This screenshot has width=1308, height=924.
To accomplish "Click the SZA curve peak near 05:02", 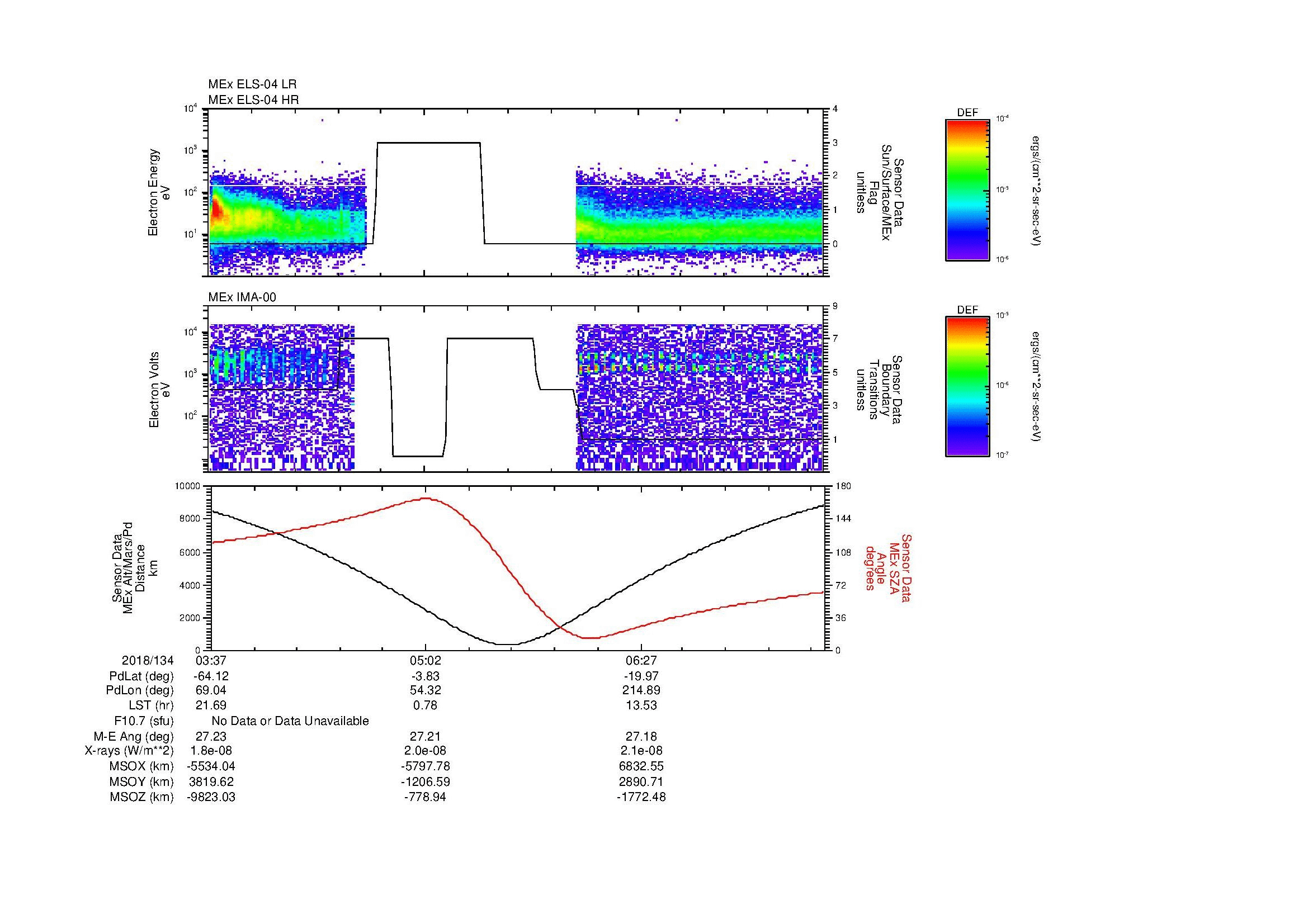I will coord(426,498).
